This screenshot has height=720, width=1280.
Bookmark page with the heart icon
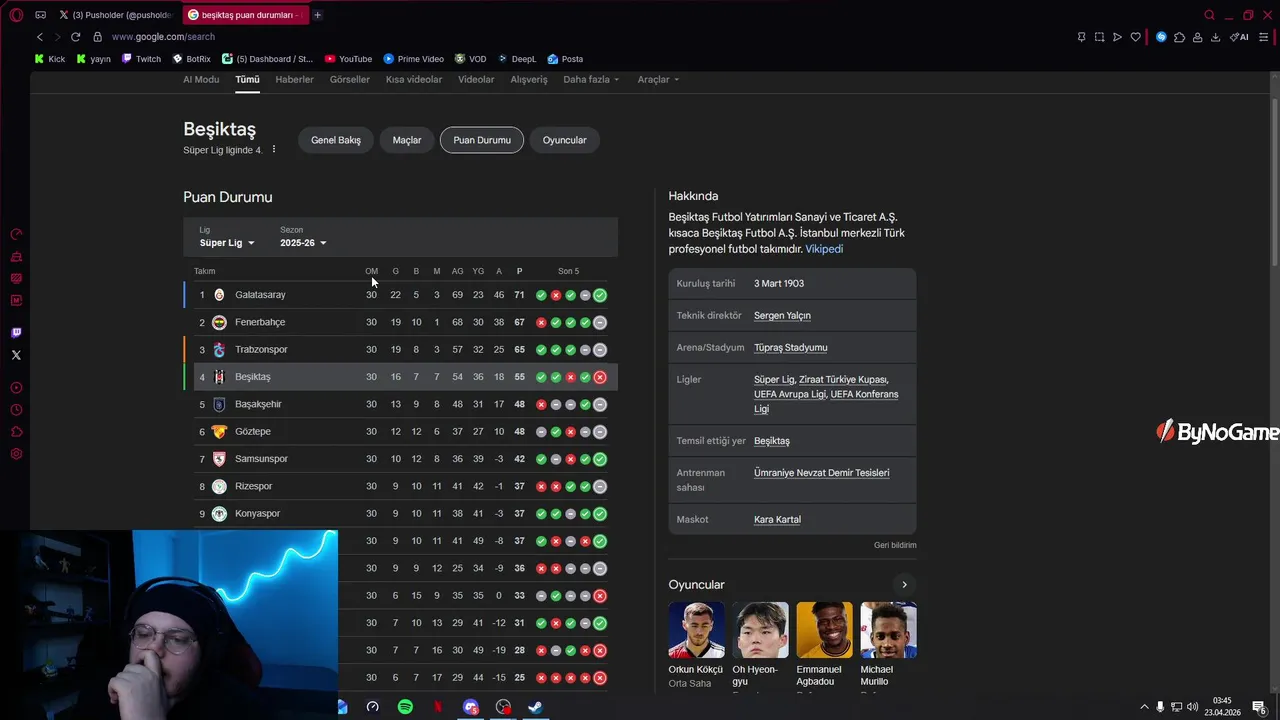1135,37
